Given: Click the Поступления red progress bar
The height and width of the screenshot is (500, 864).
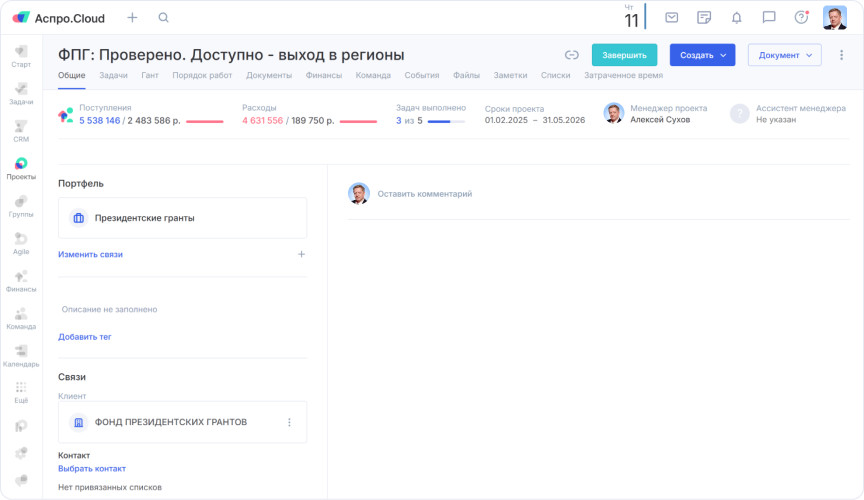Looking at the screenshot, I should pyautogui.click(x=204, y=121).
